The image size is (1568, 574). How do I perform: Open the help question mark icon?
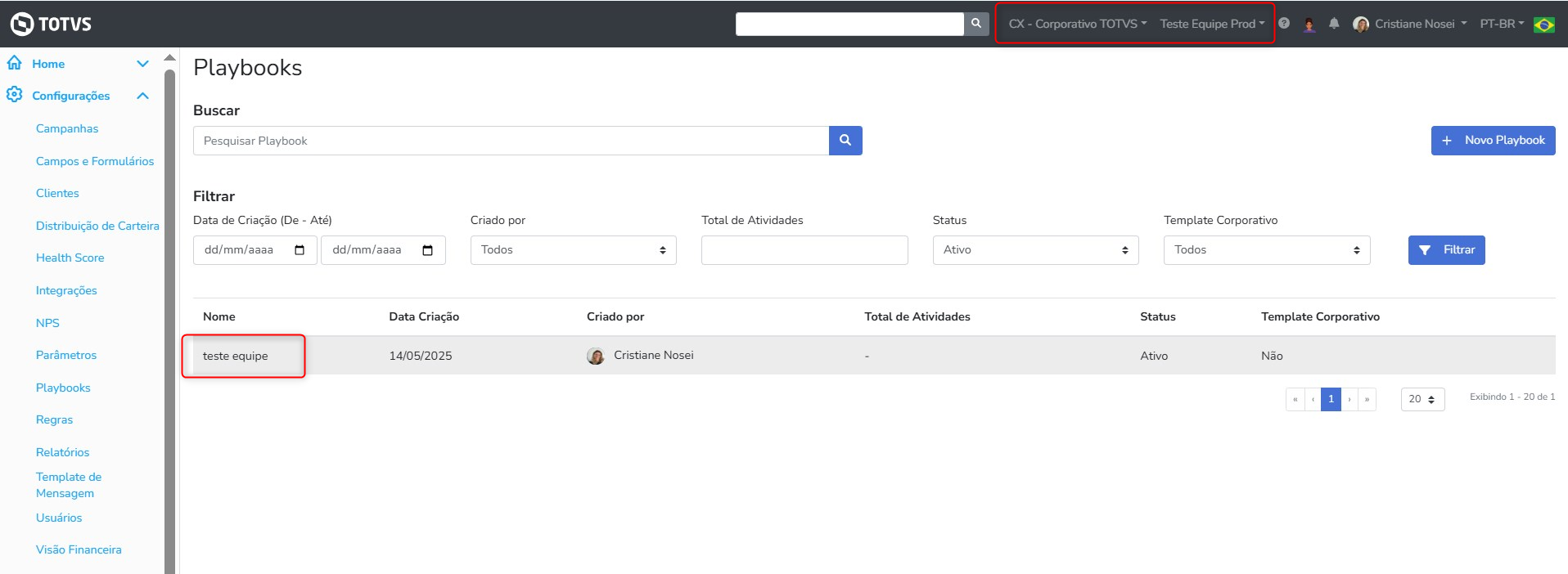coord(1284,24)
